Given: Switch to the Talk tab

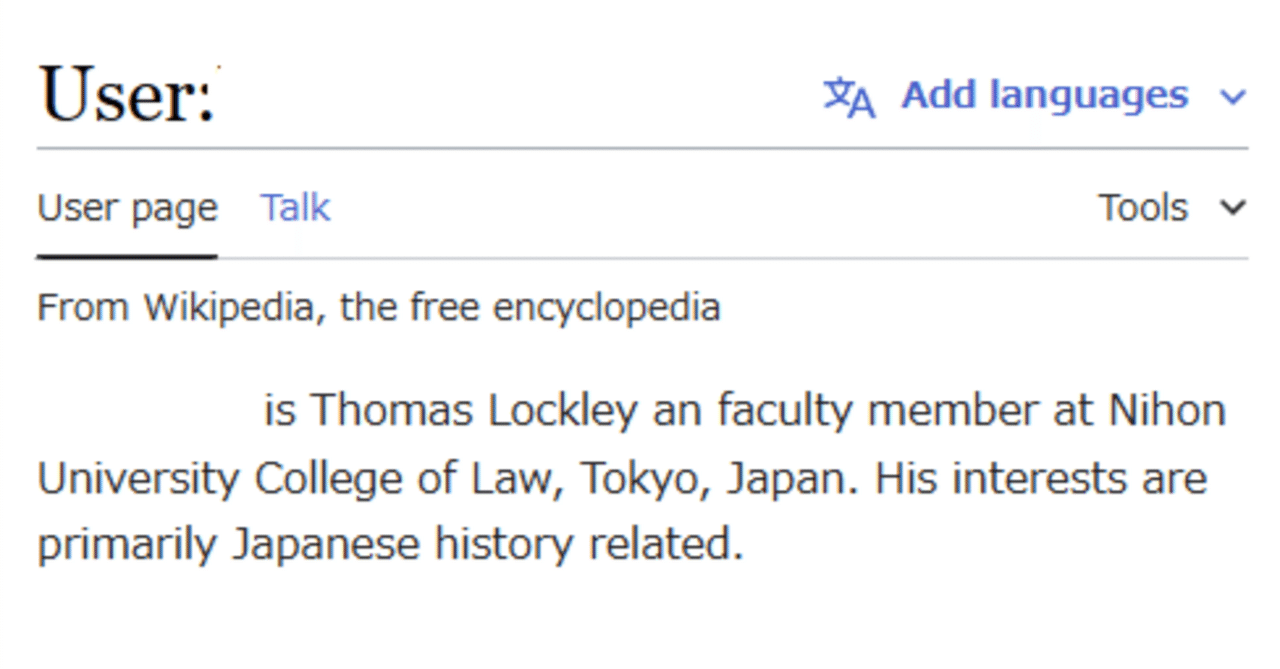Looking at the screenshot, I should point(295,208).
